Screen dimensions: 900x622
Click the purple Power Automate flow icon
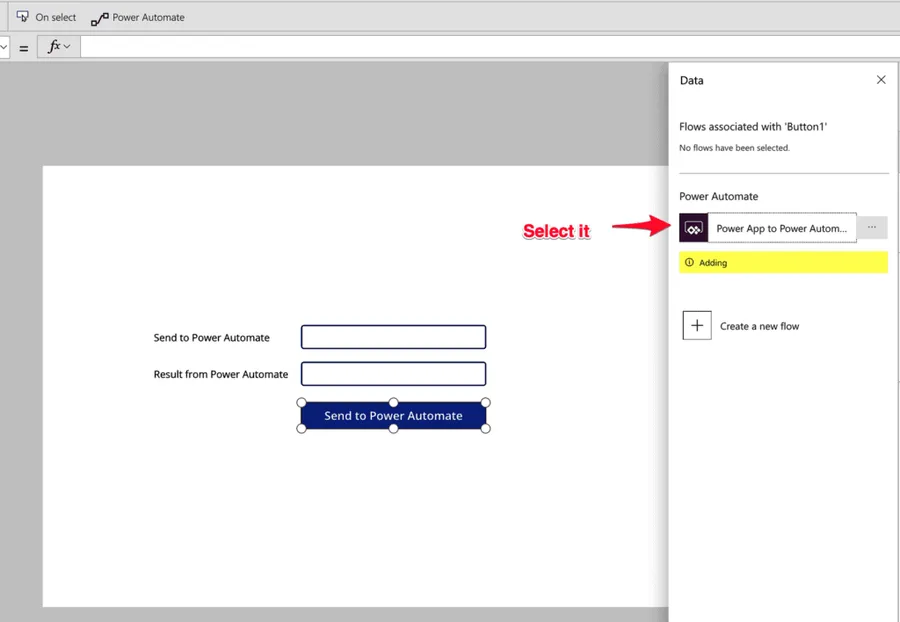click(x=693, y=228)
